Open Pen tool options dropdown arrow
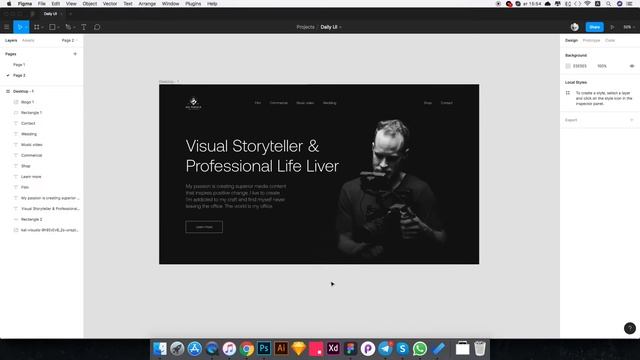The height and width of the screenshot is (360, 640). click(x=74, y=27)
